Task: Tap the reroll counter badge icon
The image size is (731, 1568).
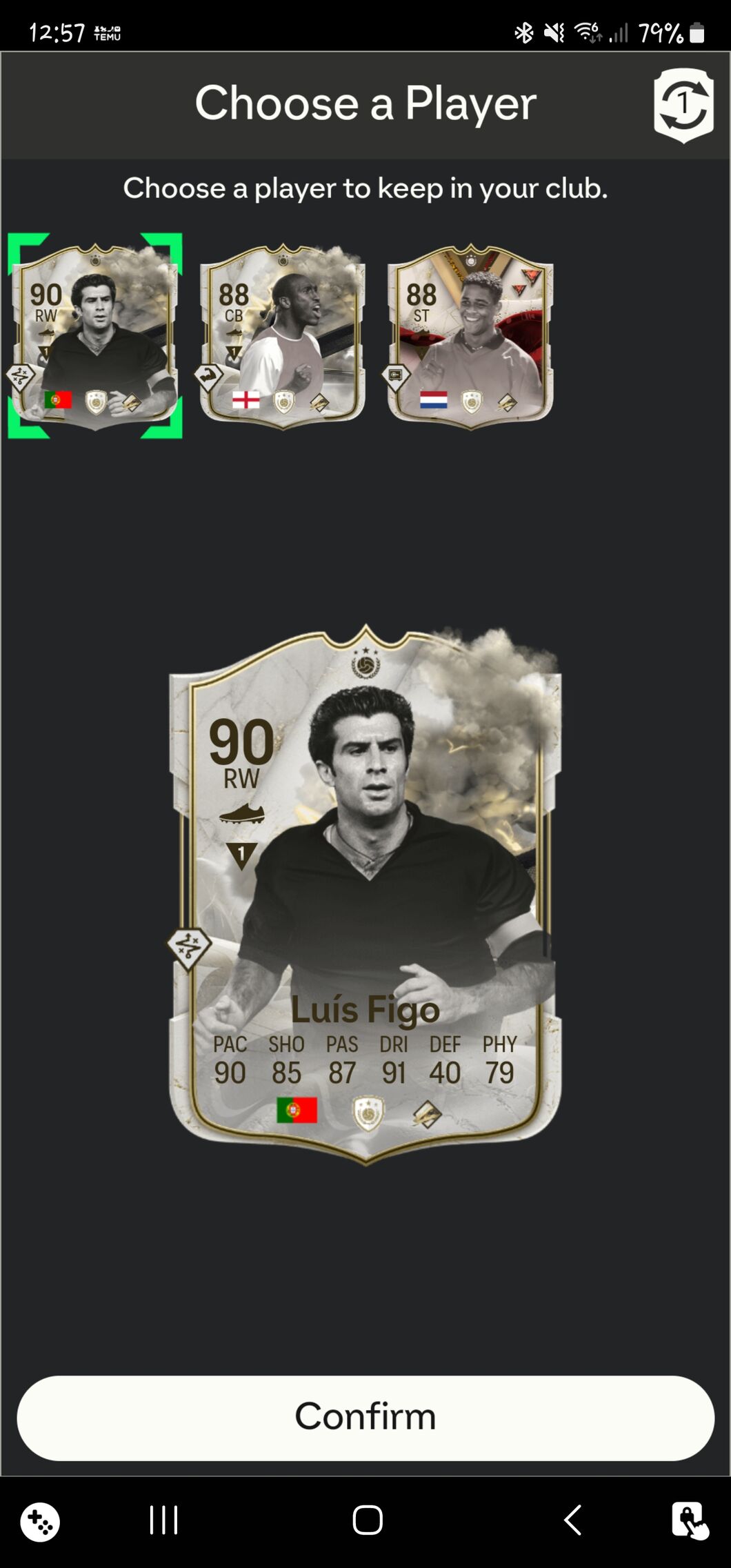Action: coord(683,106)
